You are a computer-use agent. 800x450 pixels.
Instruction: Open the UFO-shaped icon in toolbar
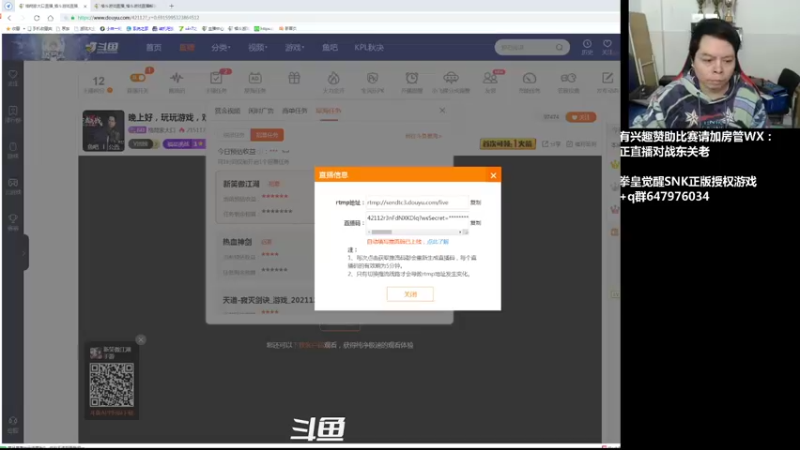click(451, 78)
